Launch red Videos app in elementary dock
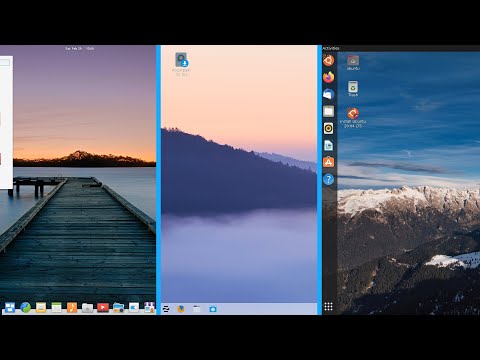The image size is (480, 360). click(103, 307)
